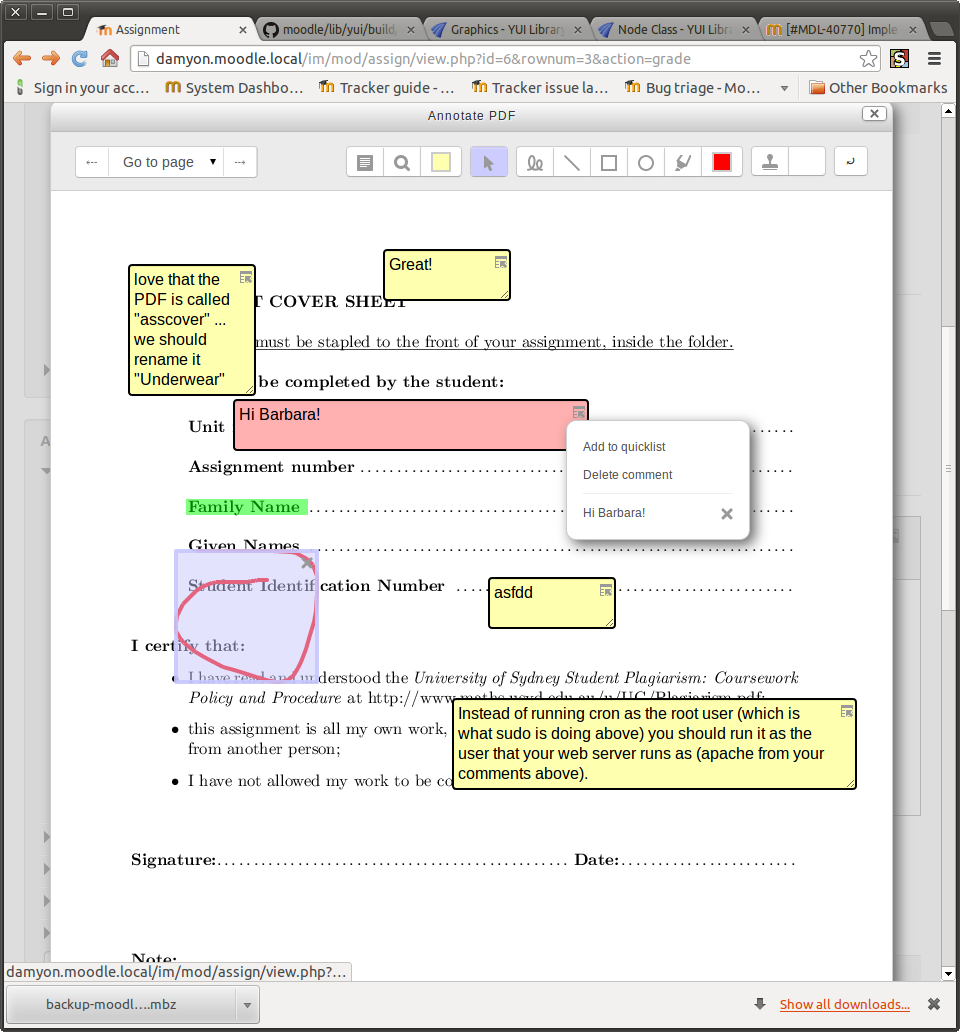Viewport: 960px width, 1032px height.
Task: Open the red annotation colour picker
Action: [x=722, y=163]
